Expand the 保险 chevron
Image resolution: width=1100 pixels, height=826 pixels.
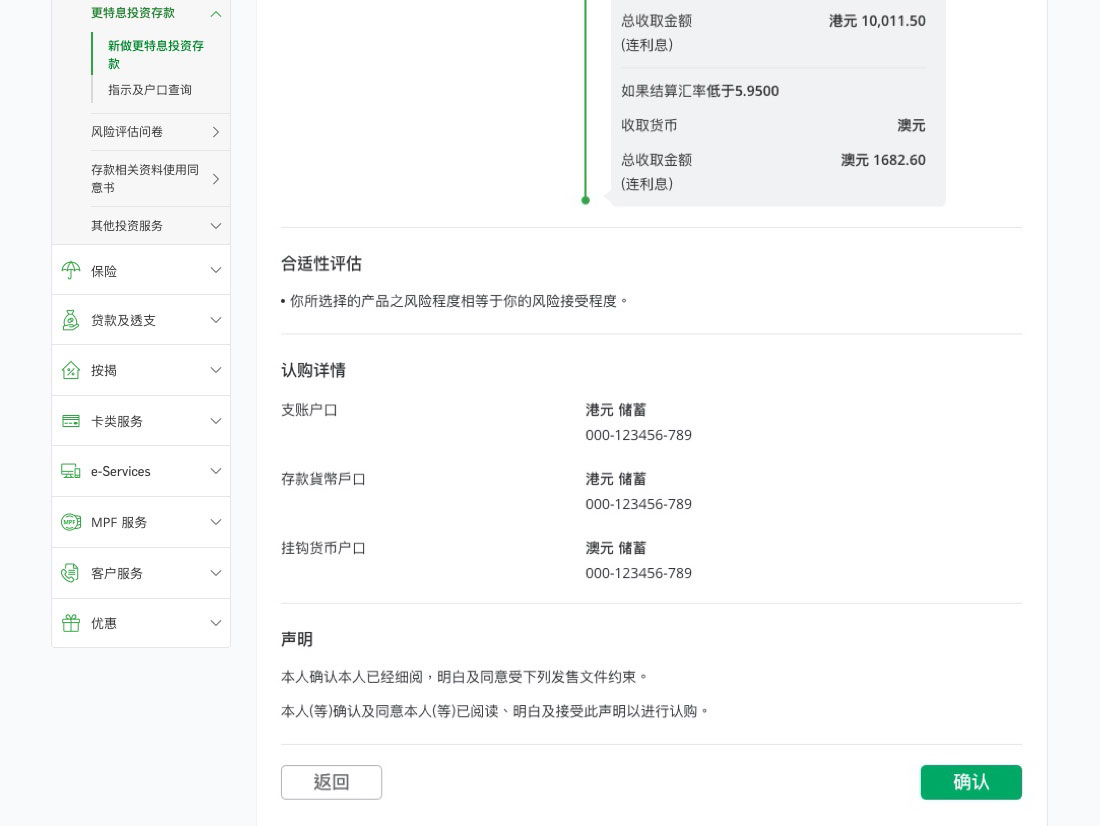coord(216,270)
